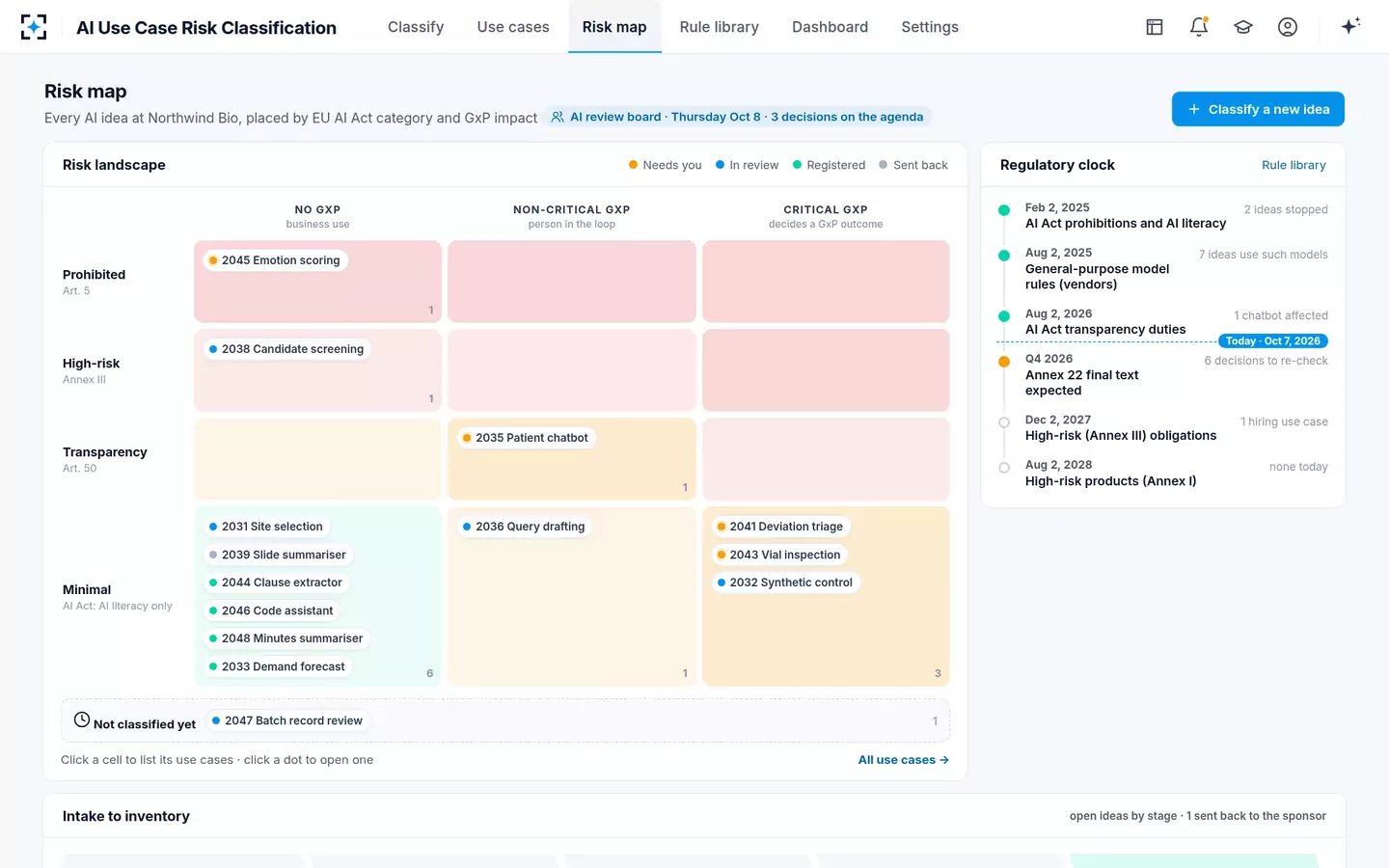Select the High-risk Critical GxP cell
The image size is (1389, 868).
(x=826, y=370)
